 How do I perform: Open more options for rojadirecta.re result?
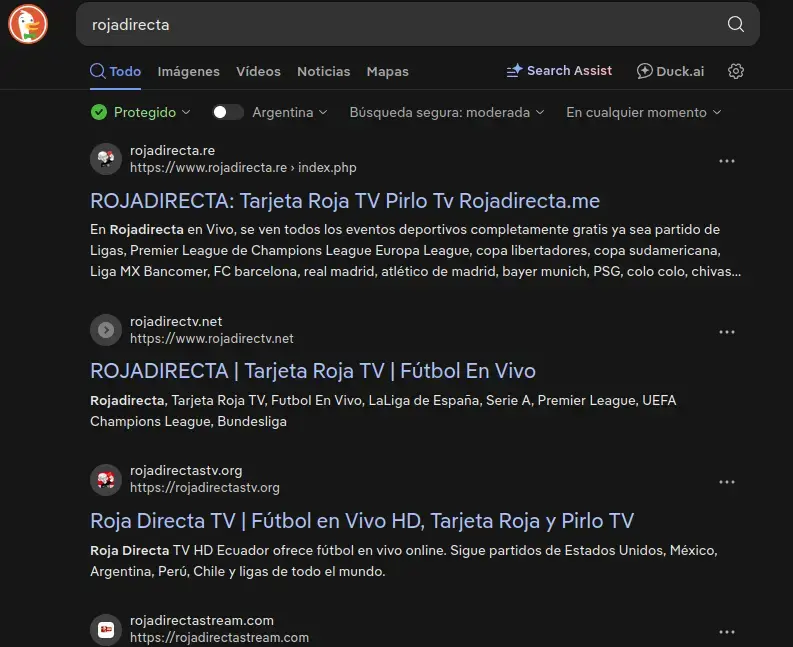click(x=727, y=161)
